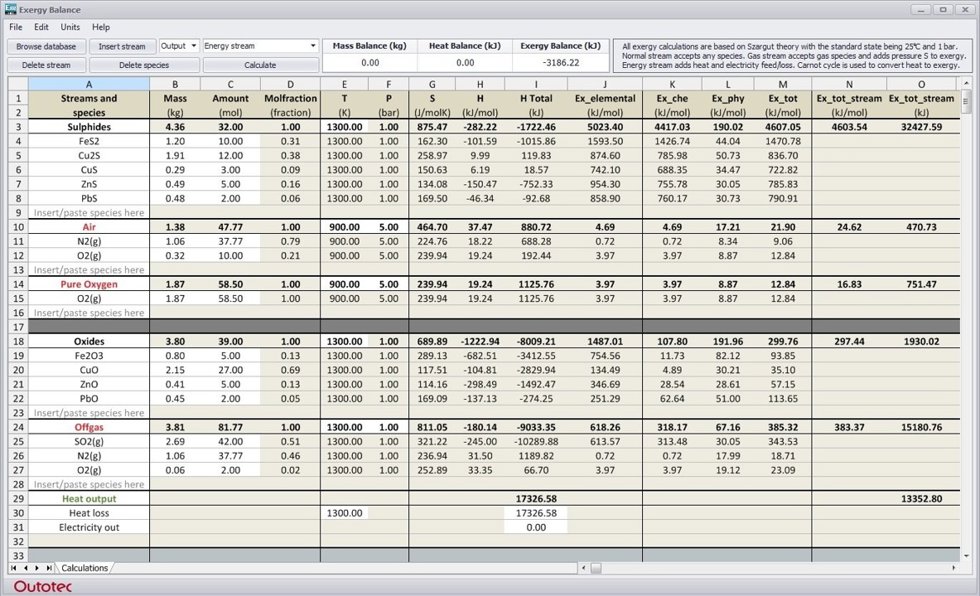The width and height of the screenshot is (980, 596).
Task: Click the Ex_elemental column title
Action: point(605,98)
